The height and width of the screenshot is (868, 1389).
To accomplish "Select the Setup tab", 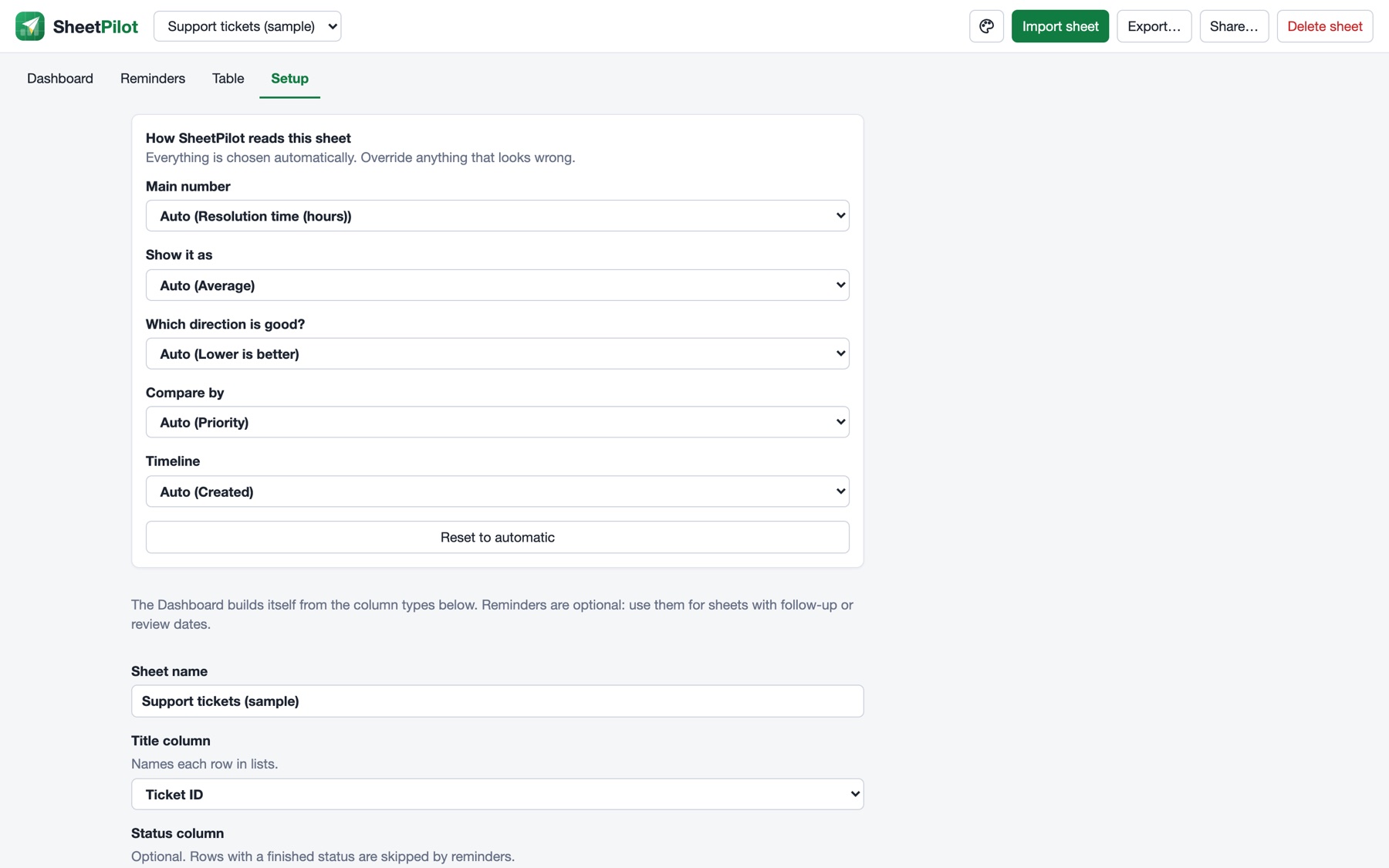I will pyautogui.click(x=290, y=79).
